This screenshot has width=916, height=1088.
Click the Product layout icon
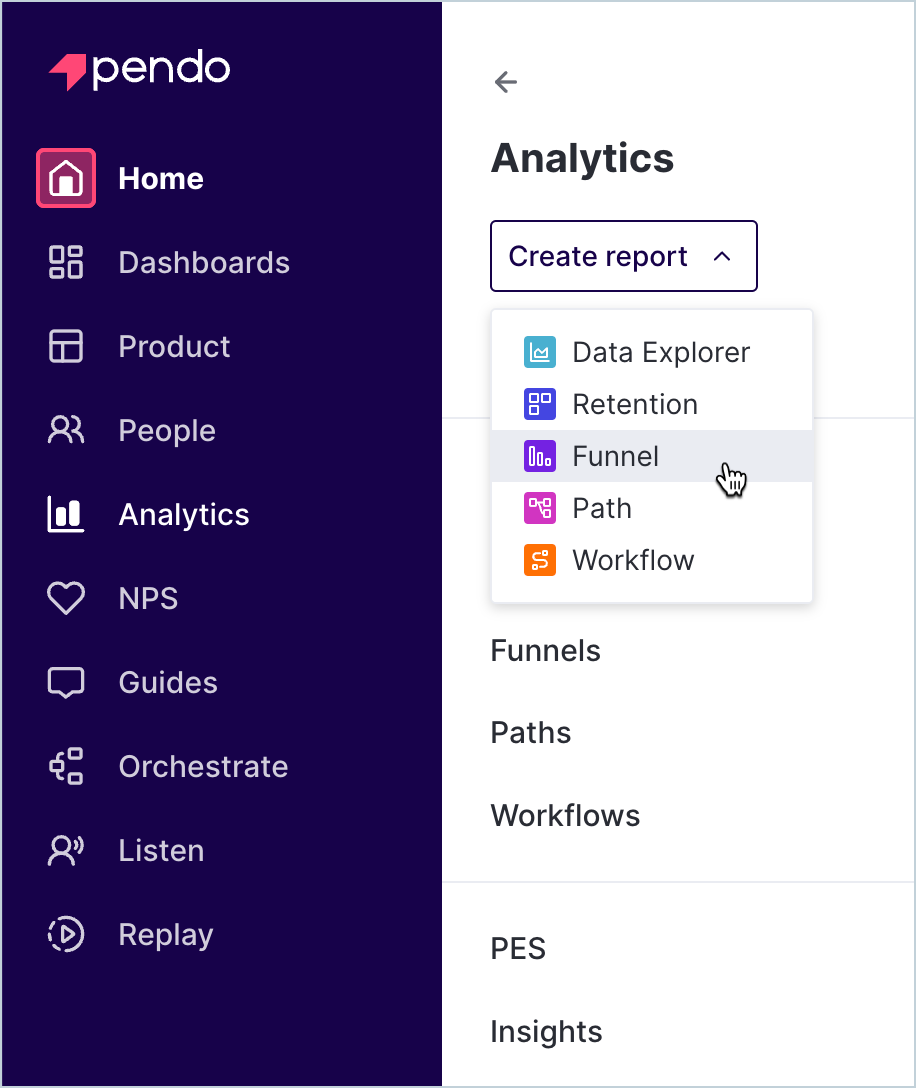point(66,346)
